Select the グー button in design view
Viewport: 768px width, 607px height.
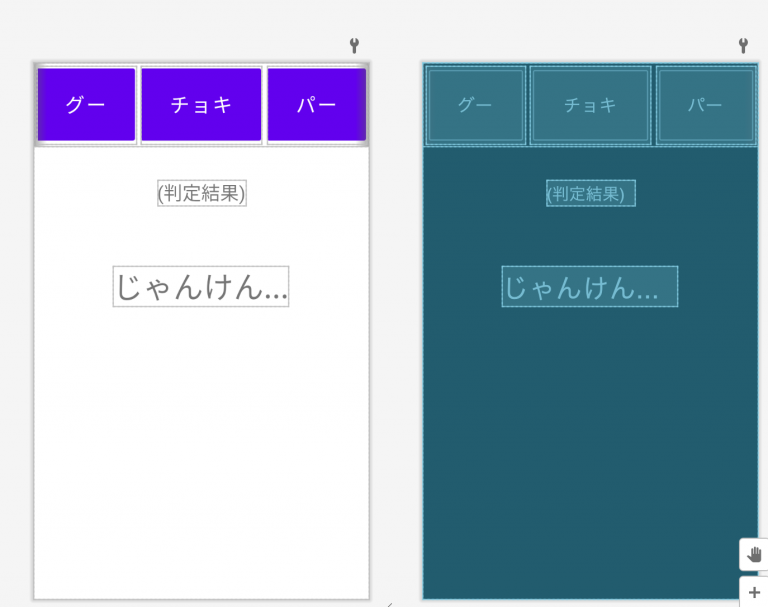[x=86, y=105]
